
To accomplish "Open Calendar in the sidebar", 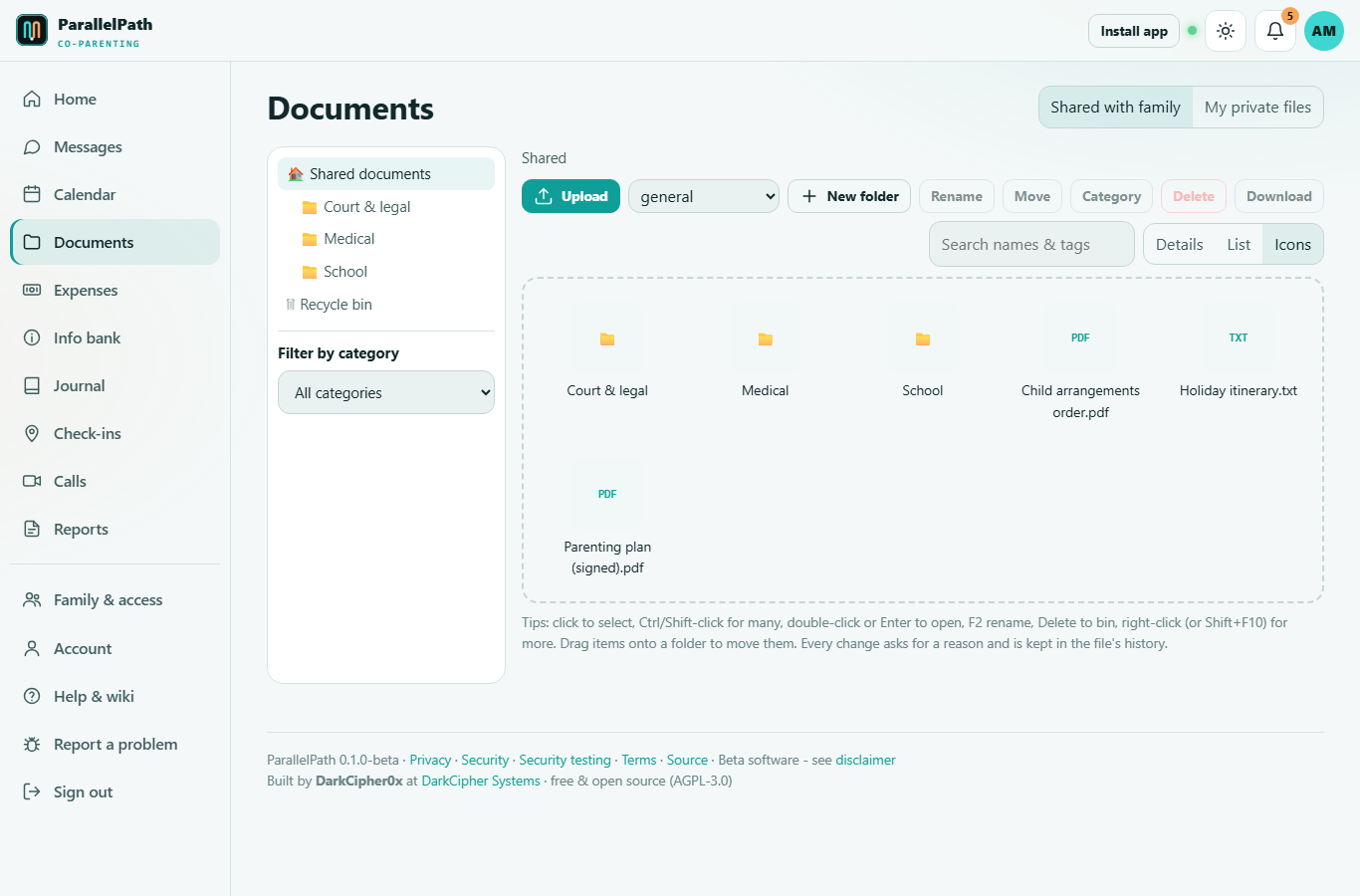I will click(x=114, y=194).
